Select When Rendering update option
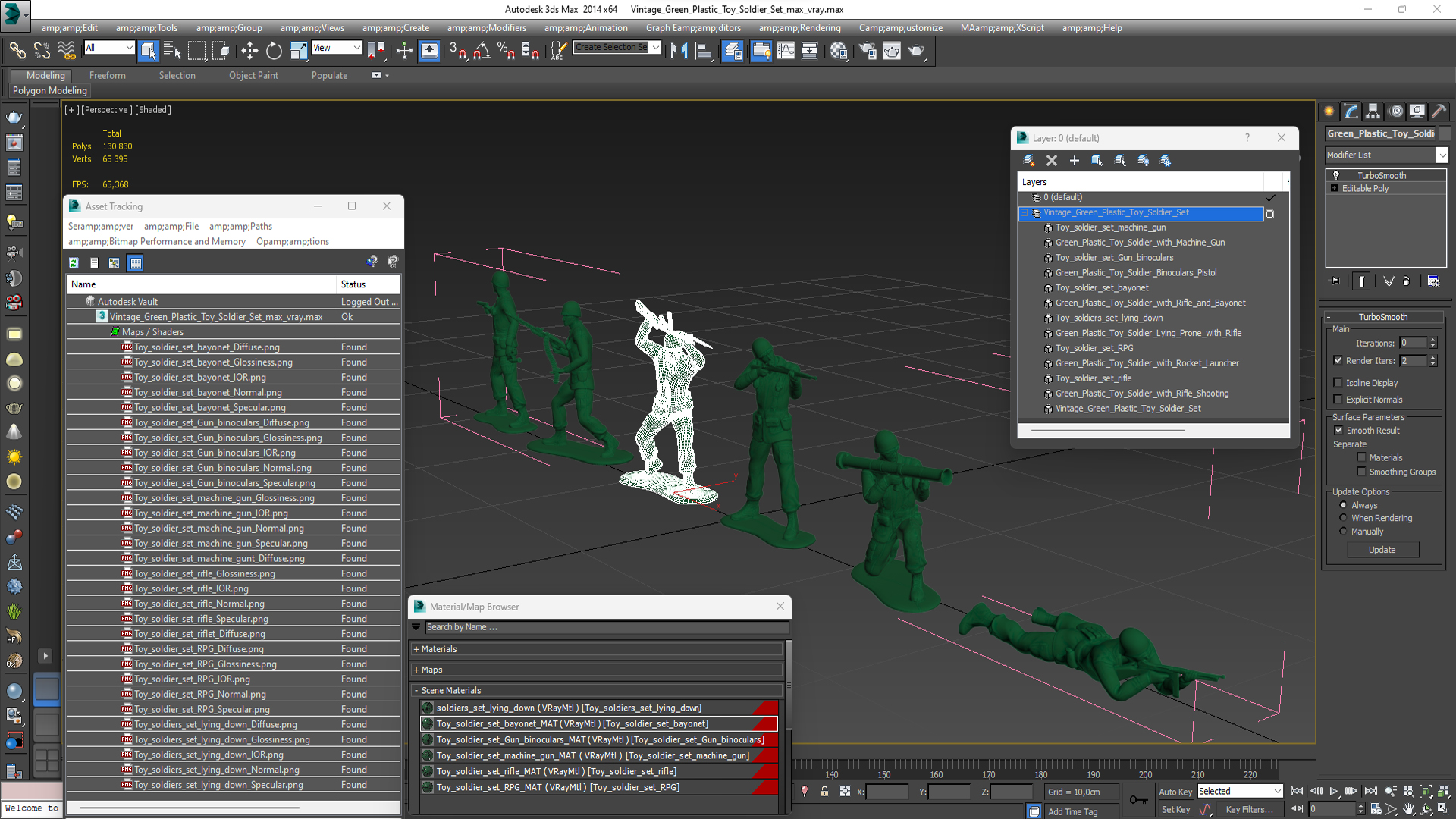 point(1343,518)
